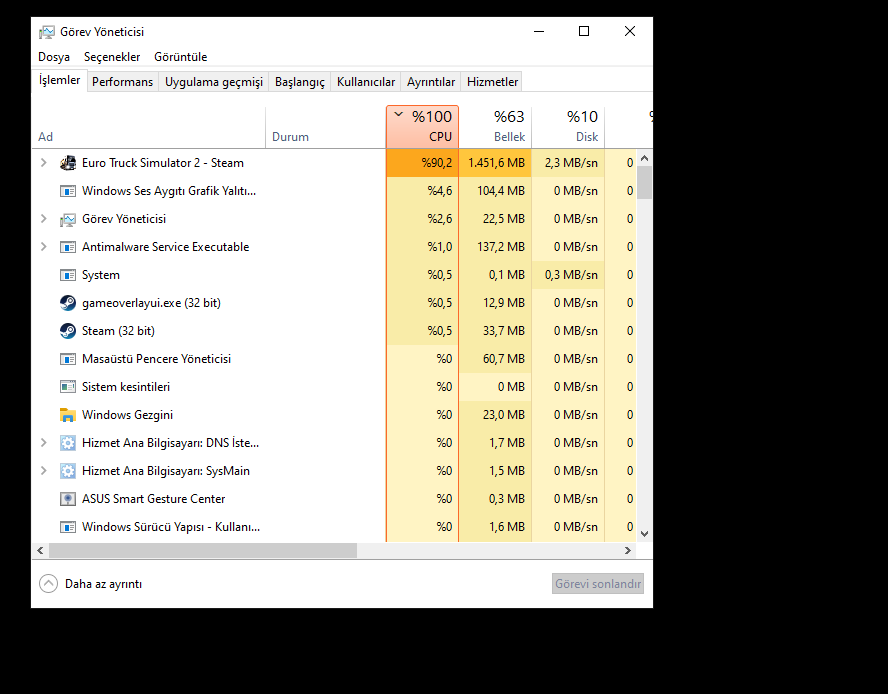Switch to the Başlangıç tab
The height and width of the screenshot is (694, 888).
(300, 82)
